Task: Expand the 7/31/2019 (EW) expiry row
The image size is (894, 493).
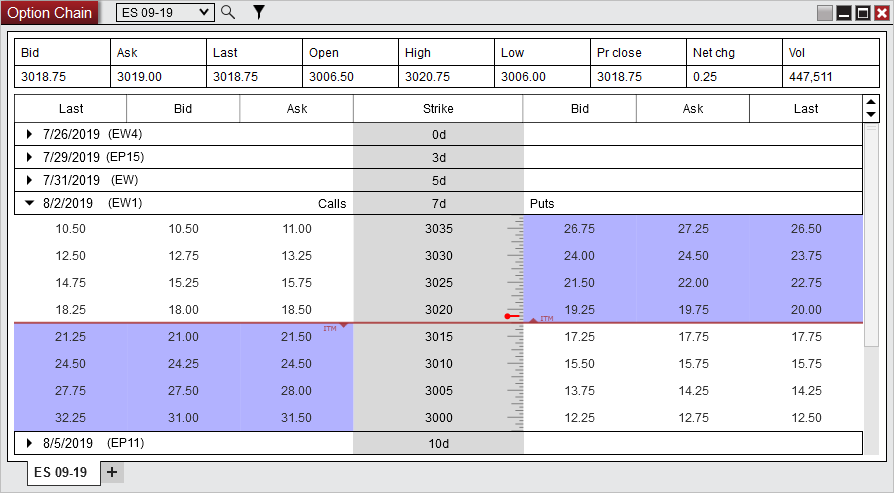Action: pos(30,180)
